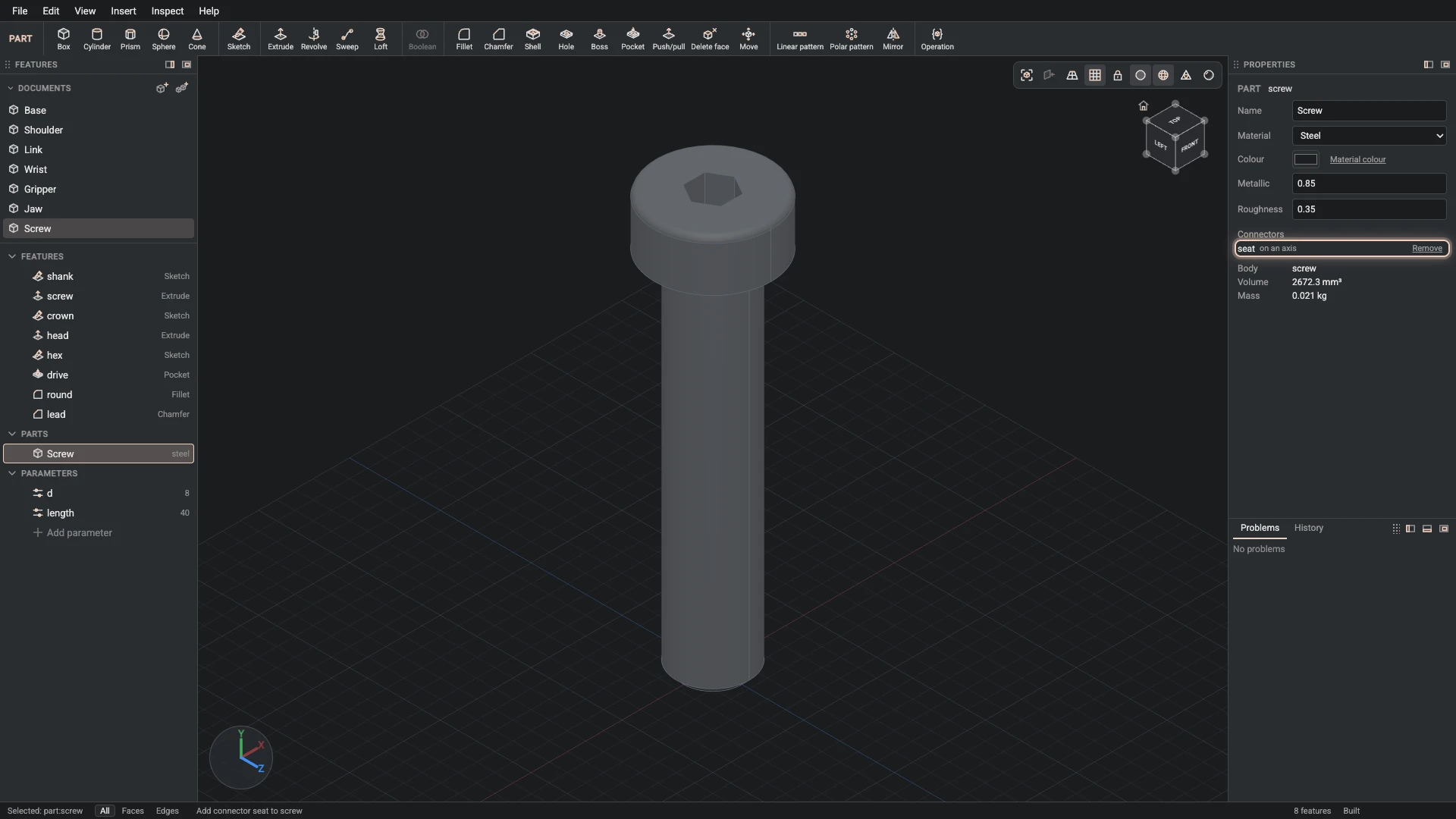Toggle the solid shading circle mode
Viewport: 1456px width, 819px height.
1141,75
